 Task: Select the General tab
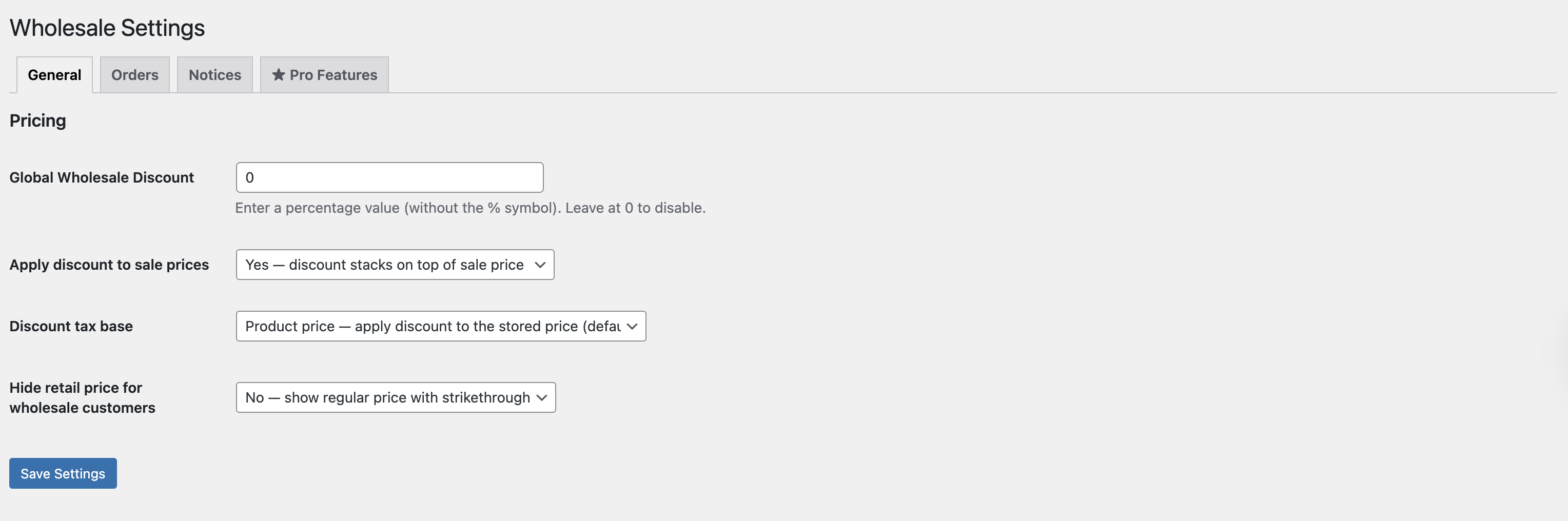[53, 74]
